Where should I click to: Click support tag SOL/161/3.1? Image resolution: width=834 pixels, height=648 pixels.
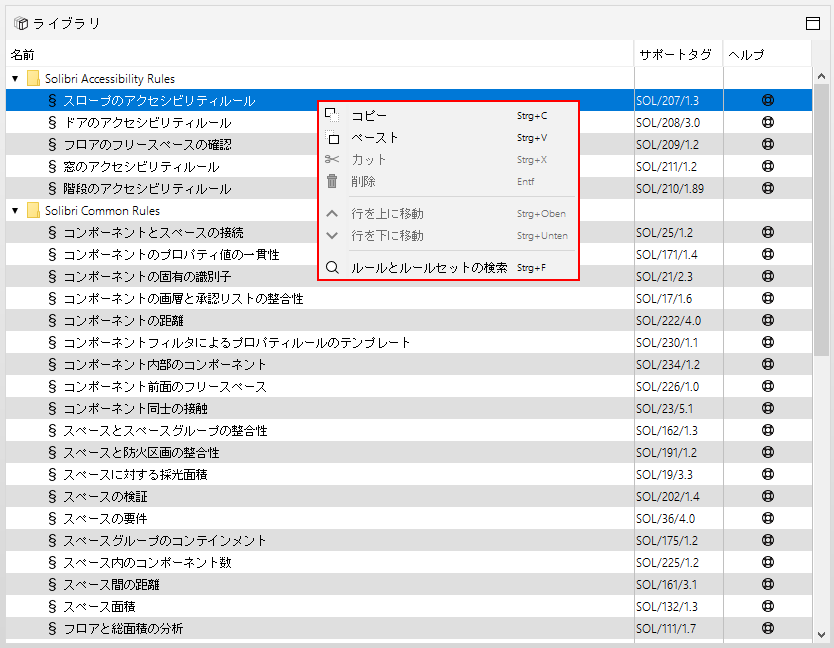666,585
